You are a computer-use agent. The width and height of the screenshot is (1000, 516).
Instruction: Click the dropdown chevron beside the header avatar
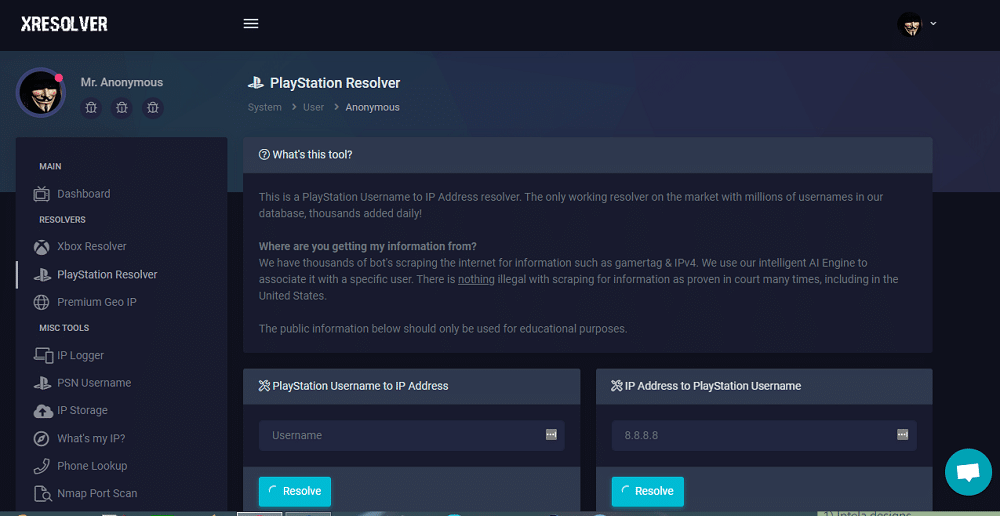(x=933, y=23)
